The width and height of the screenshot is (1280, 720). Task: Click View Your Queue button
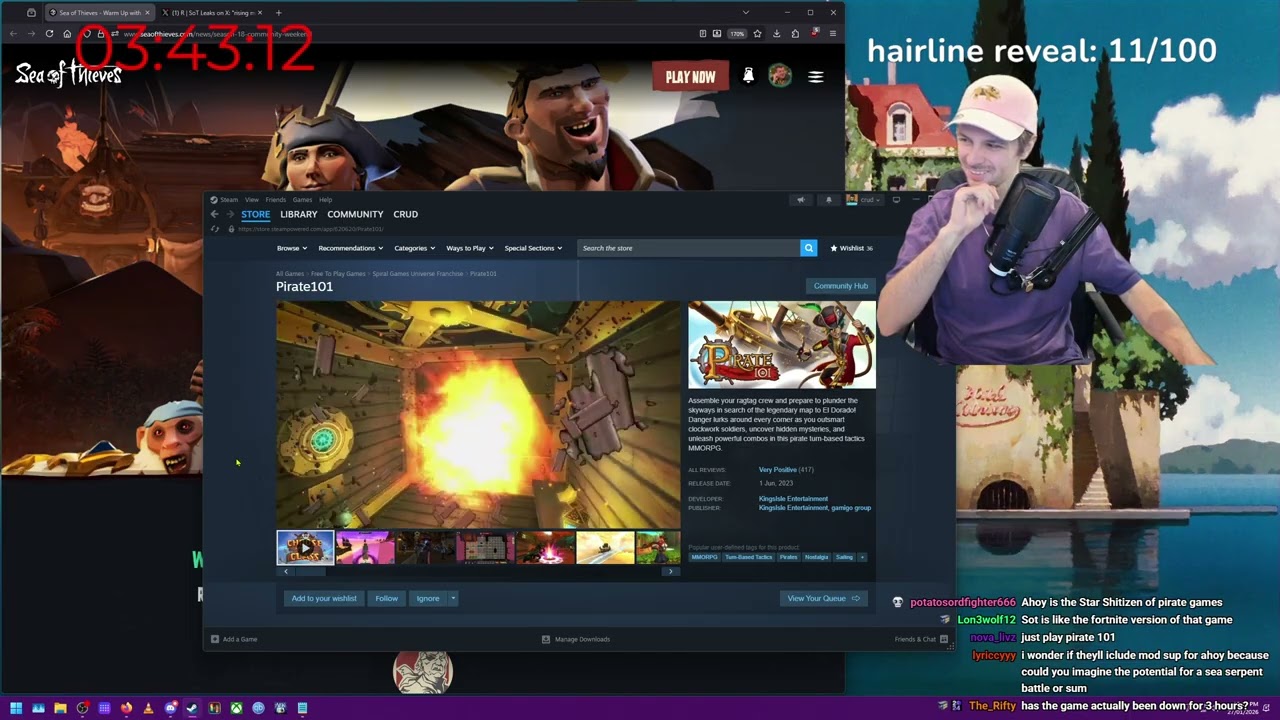[x=823, y=598]
